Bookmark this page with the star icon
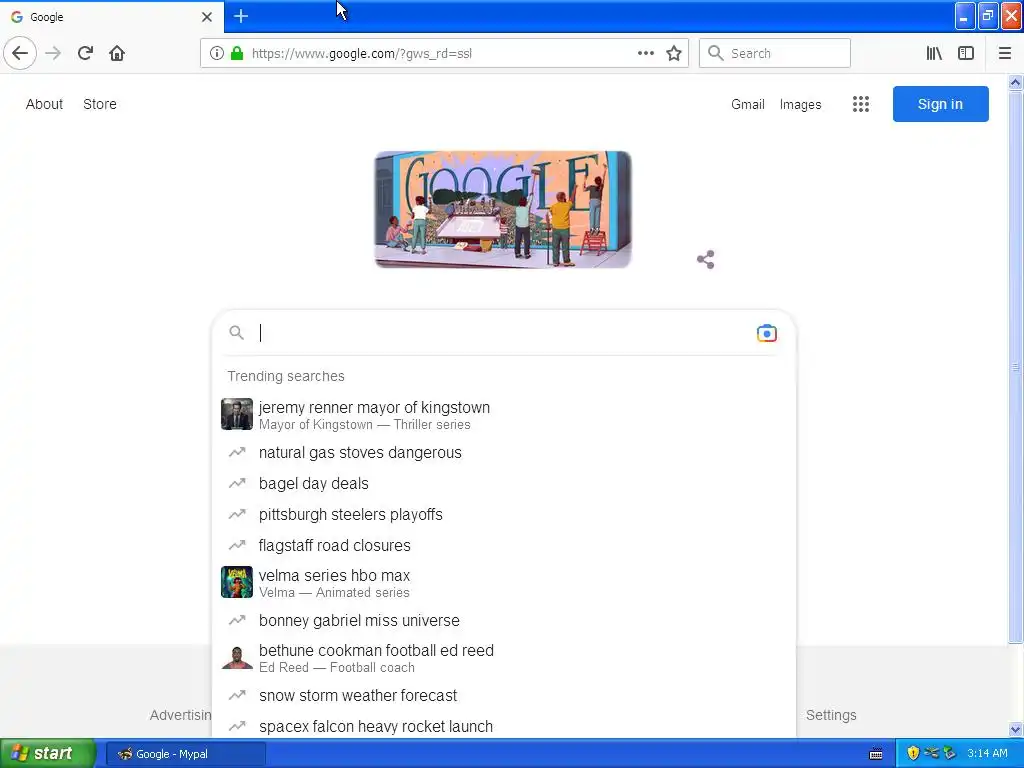Screen dimensions: 1024x768 pyautogui.click(x=674, y=53)
